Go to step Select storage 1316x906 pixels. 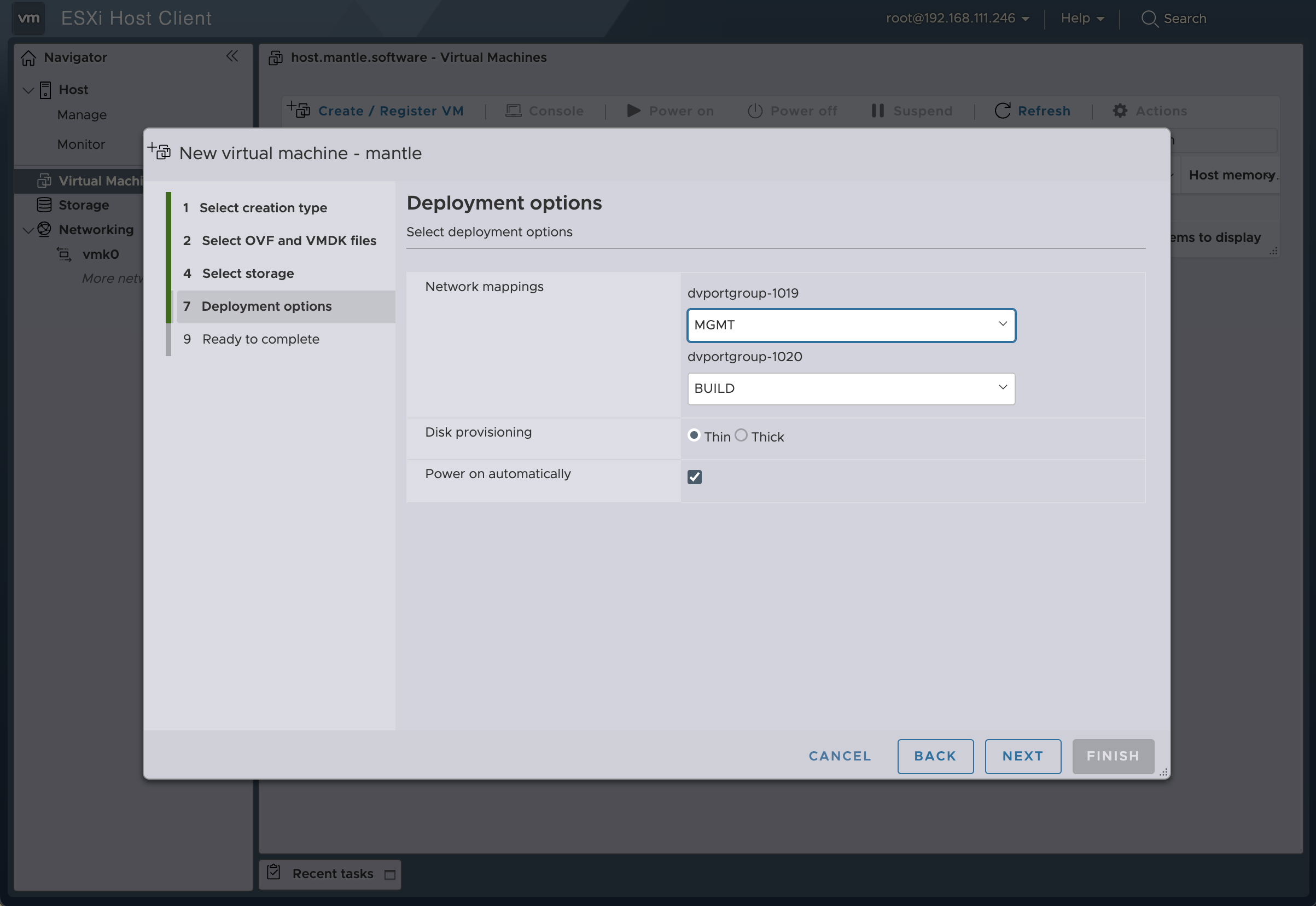[248, 274]
